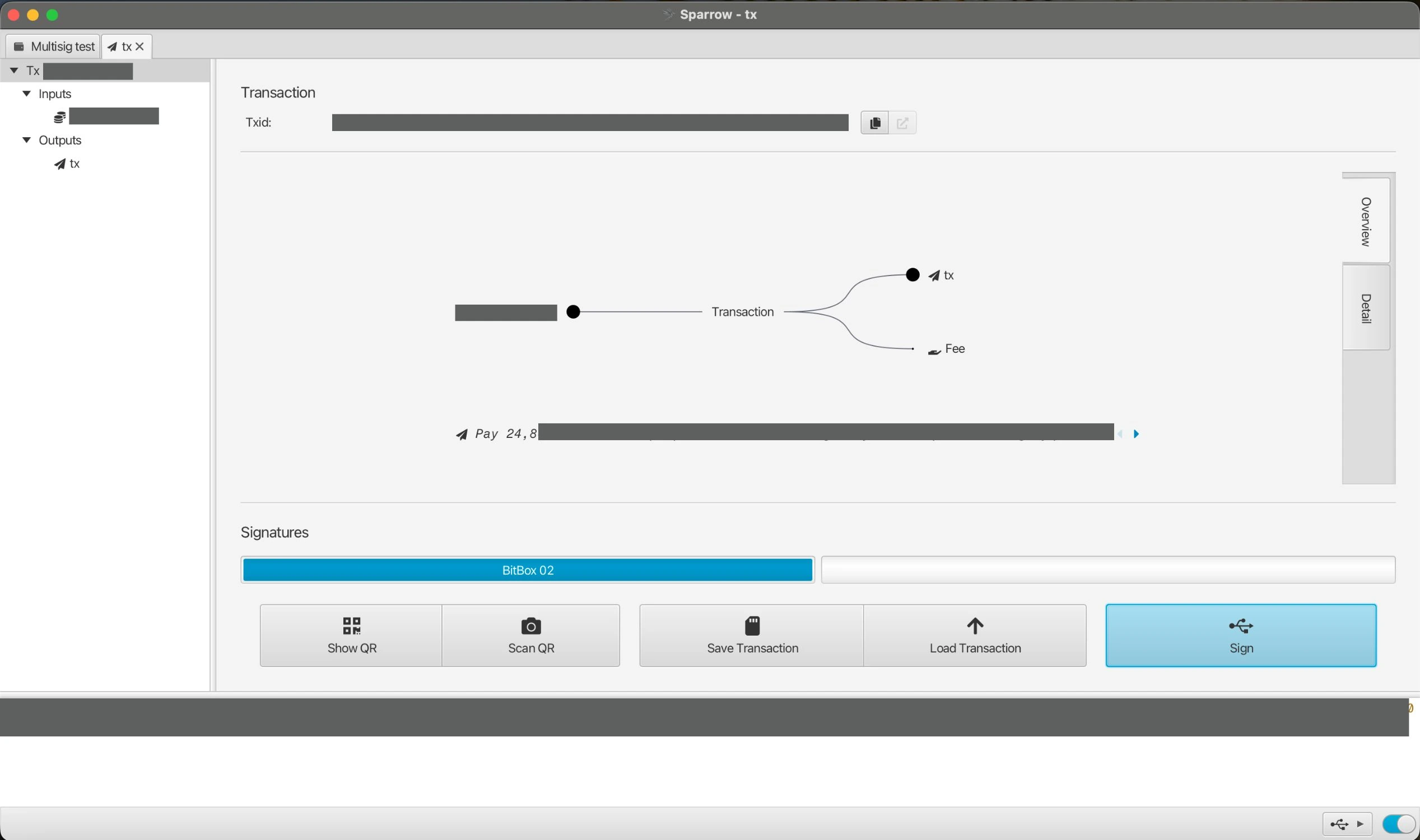Click the right arrow next to the Pay output
The width and height of the screenshot is (1420, 840).
(1137, 433)
